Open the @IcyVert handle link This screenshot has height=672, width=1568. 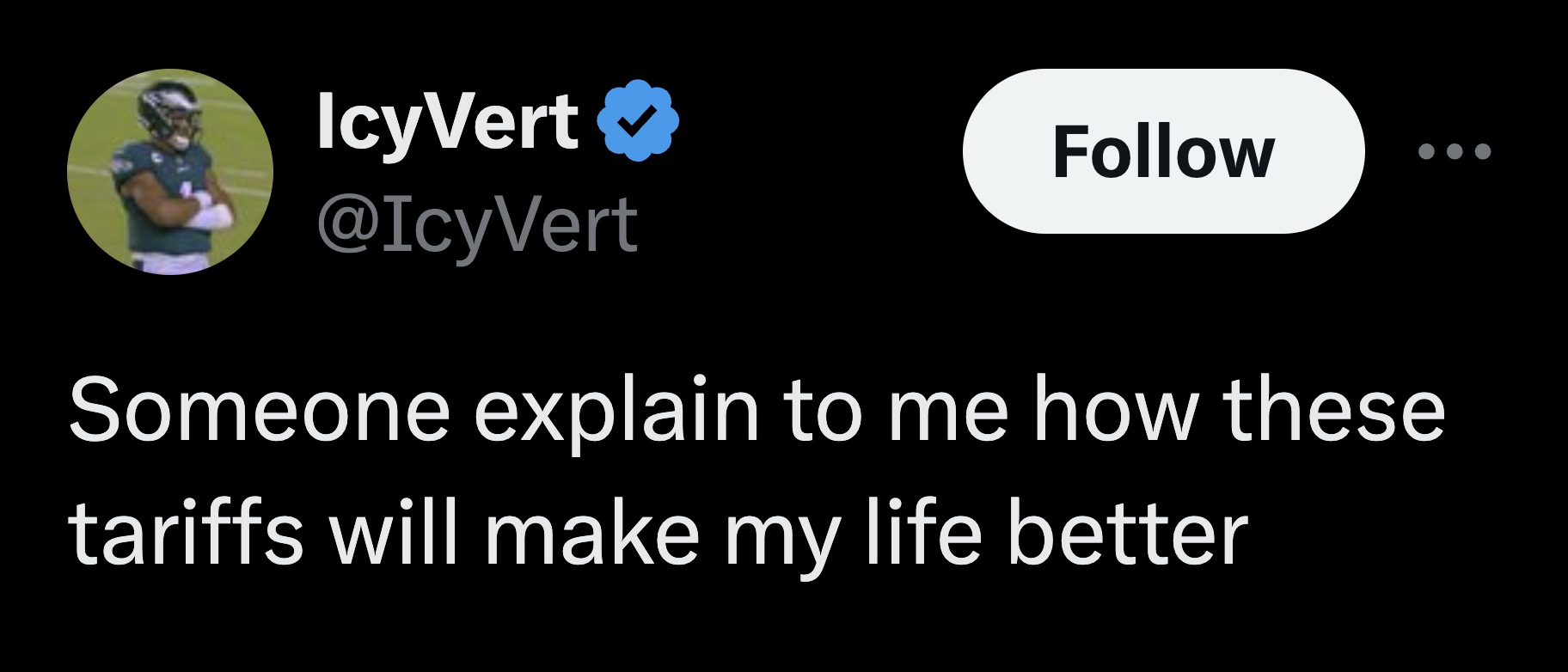[478, 225]
